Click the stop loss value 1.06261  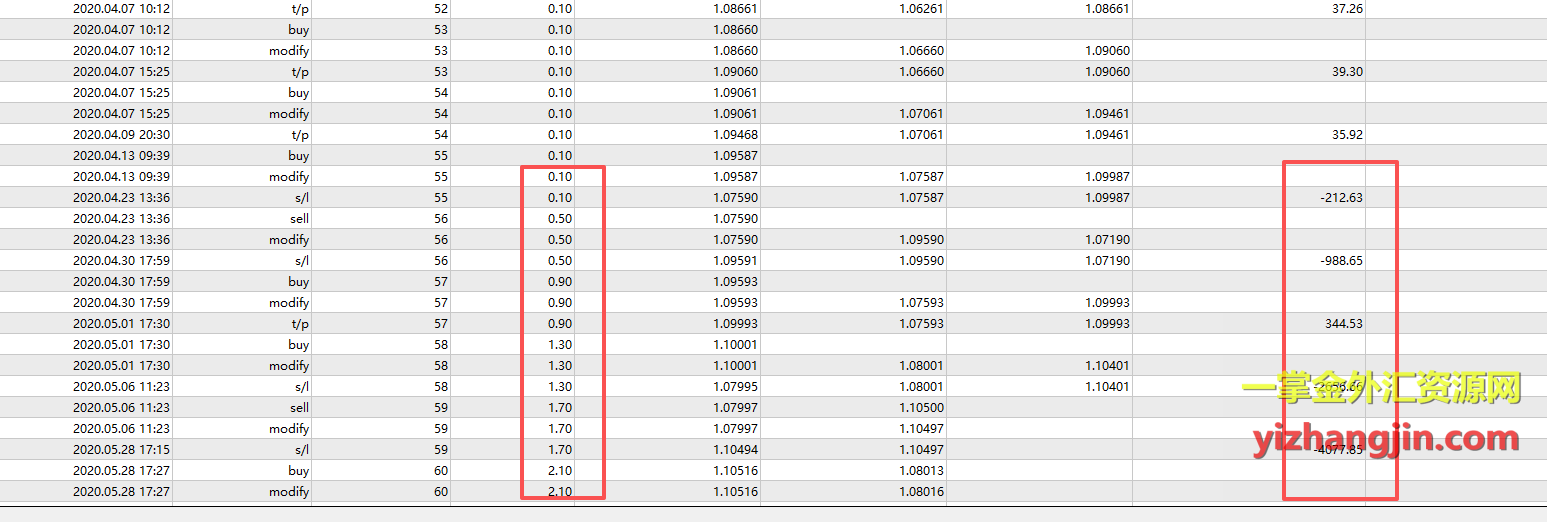pos(921,8)
